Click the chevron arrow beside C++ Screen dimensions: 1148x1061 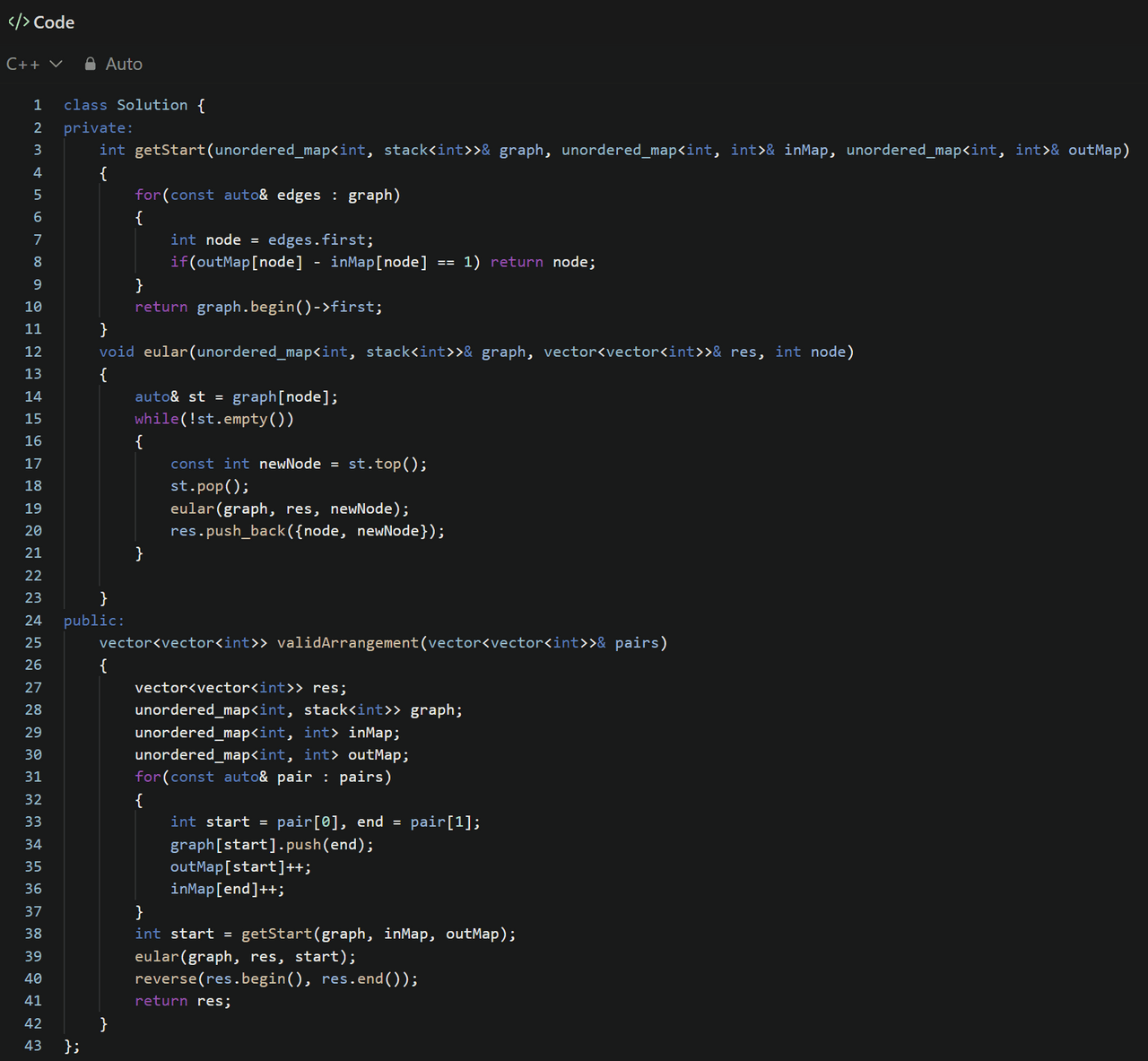[x=56, y=64]
